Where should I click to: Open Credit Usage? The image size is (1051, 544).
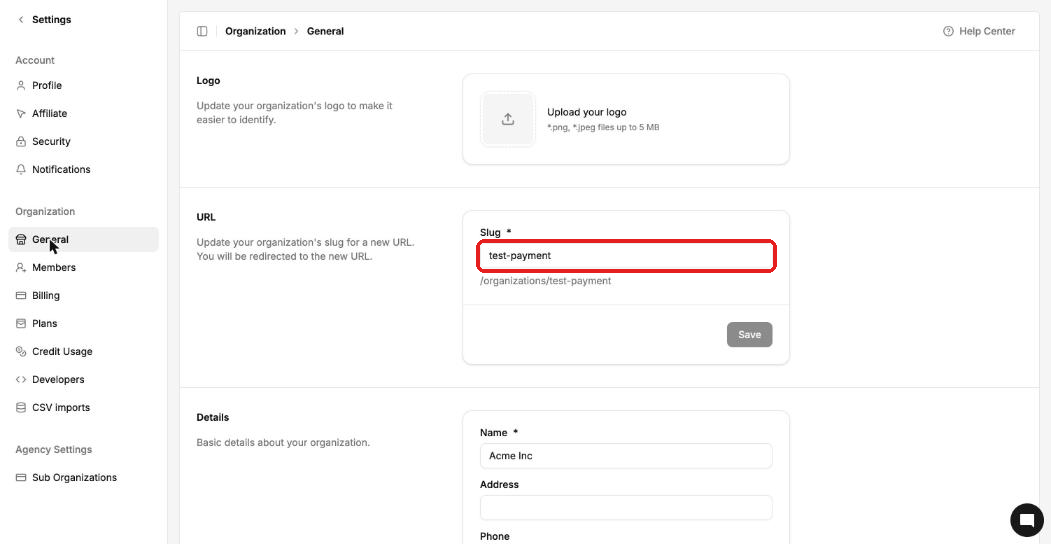(x=83, y=352)
